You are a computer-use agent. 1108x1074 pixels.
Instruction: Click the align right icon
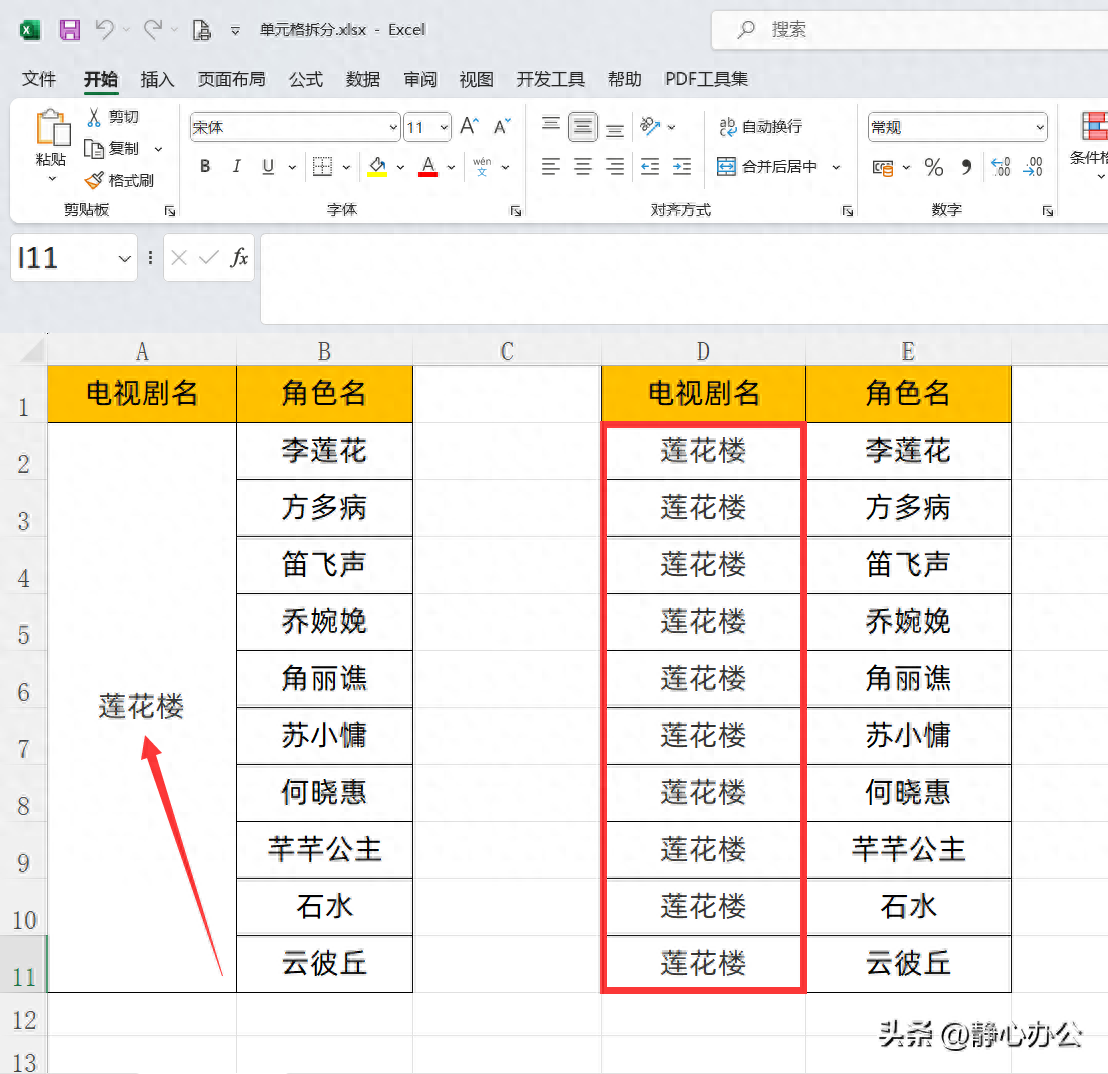click(615, 167)
